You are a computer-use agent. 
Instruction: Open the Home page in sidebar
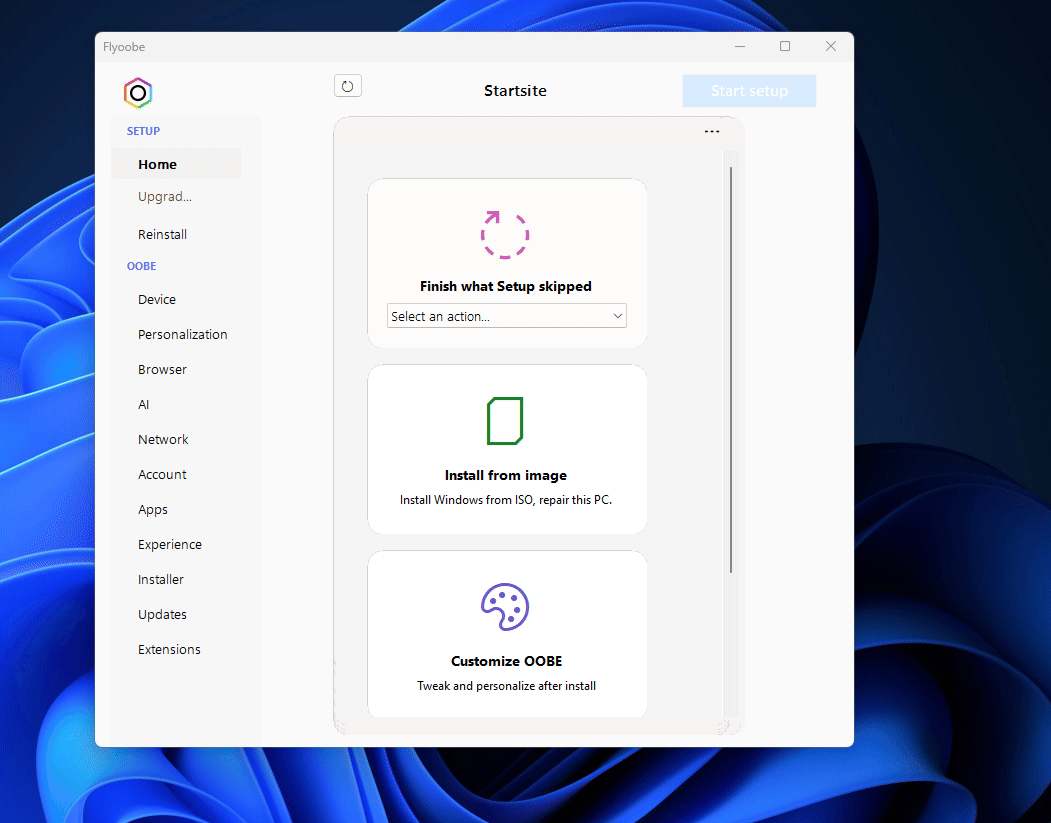(x=157, y=164)
